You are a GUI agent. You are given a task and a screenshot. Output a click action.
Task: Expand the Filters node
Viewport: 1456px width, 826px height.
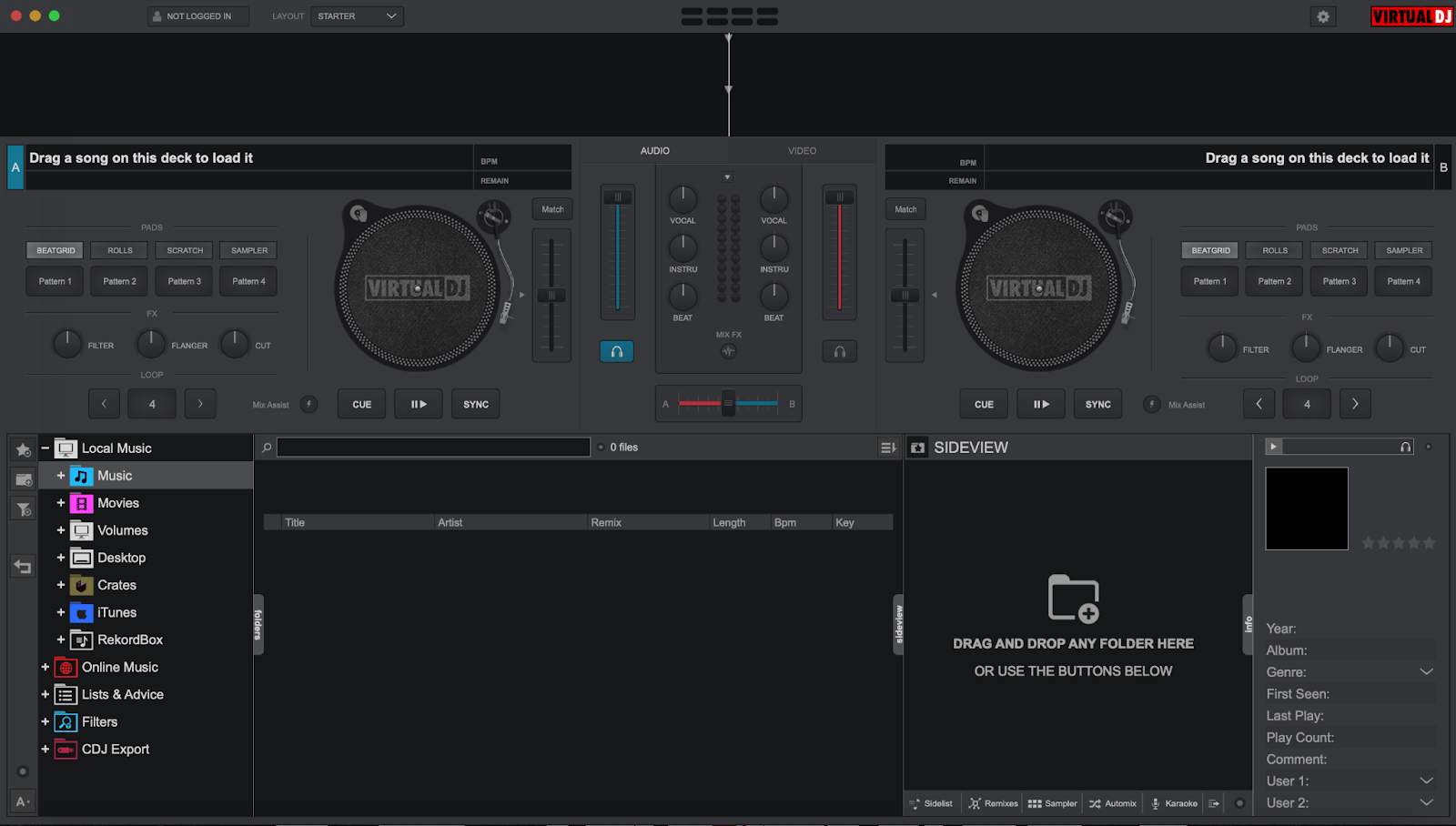pos(45,721)
